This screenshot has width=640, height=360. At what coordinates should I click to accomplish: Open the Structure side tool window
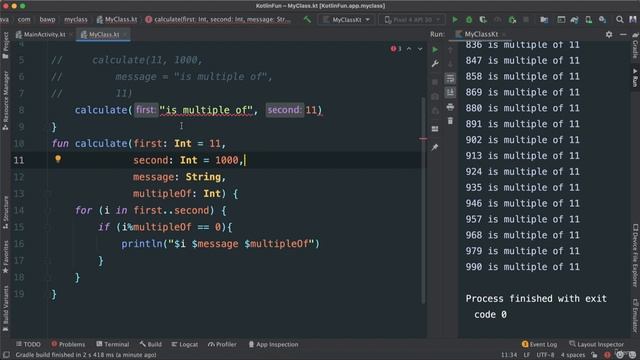click(x=5, y=211)
